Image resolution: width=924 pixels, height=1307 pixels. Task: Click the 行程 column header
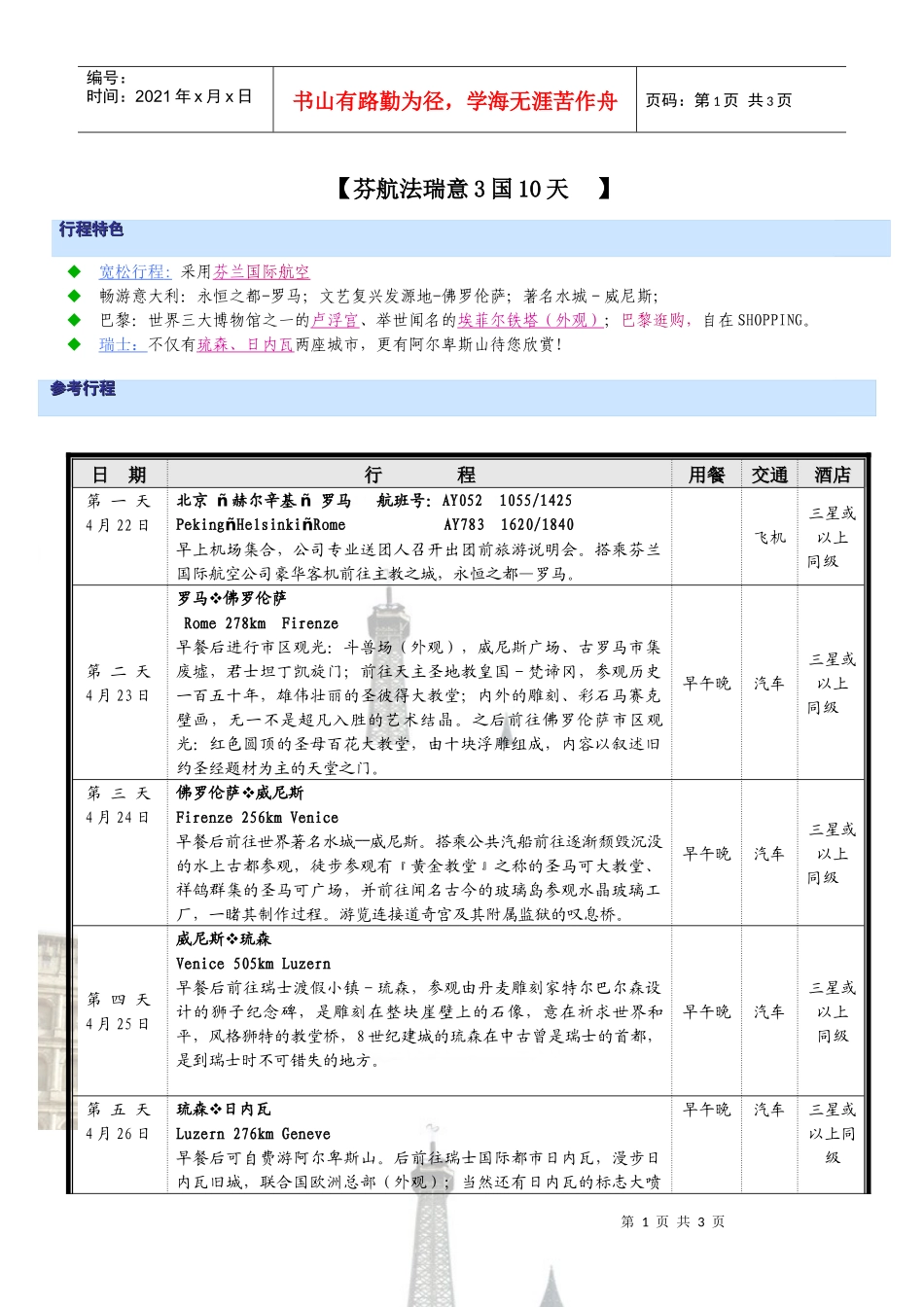click(x=420, y=475)
